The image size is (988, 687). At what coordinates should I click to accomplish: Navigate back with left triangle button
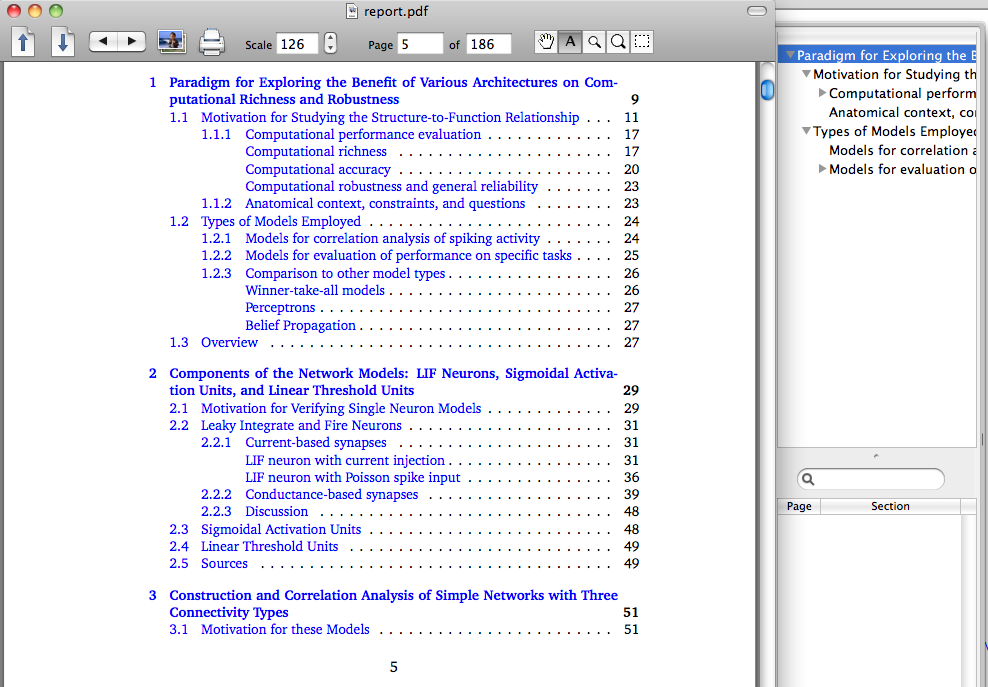[103, 42]
